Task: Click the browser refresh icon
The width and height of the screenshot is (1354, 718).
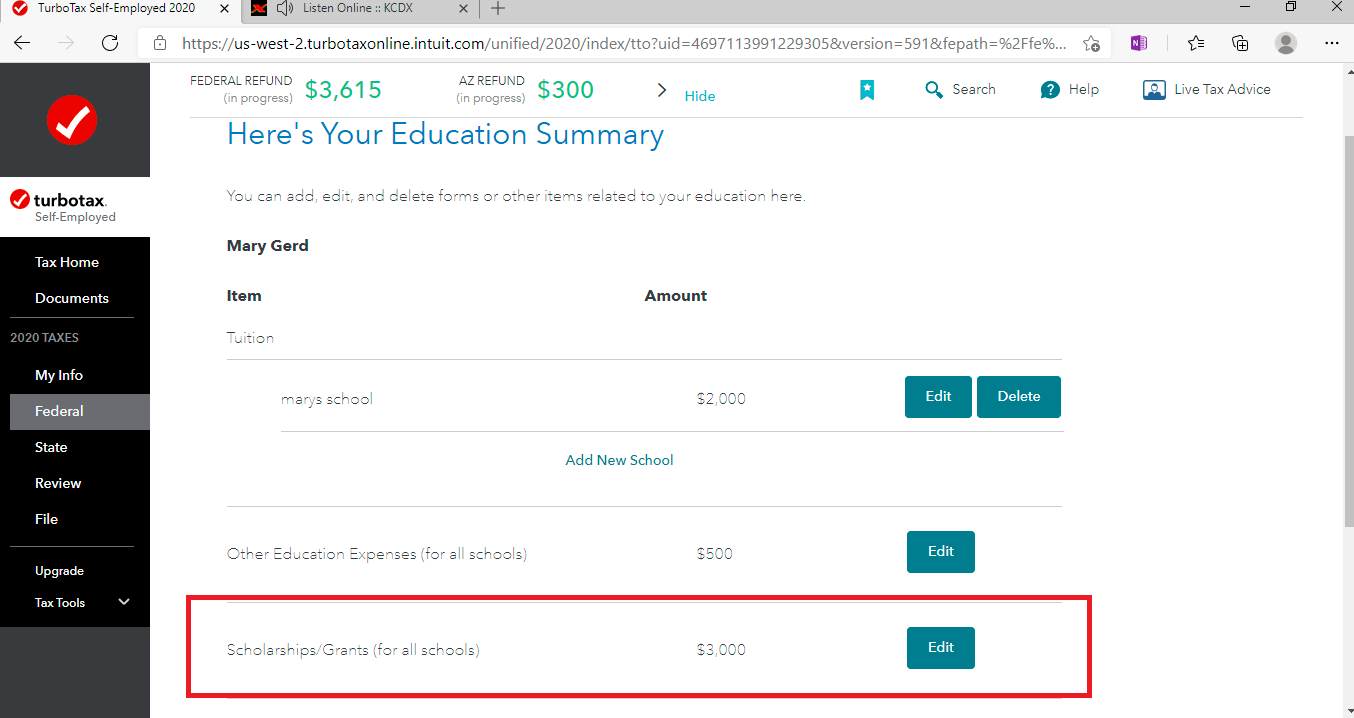Action: (x=110, y=43)
